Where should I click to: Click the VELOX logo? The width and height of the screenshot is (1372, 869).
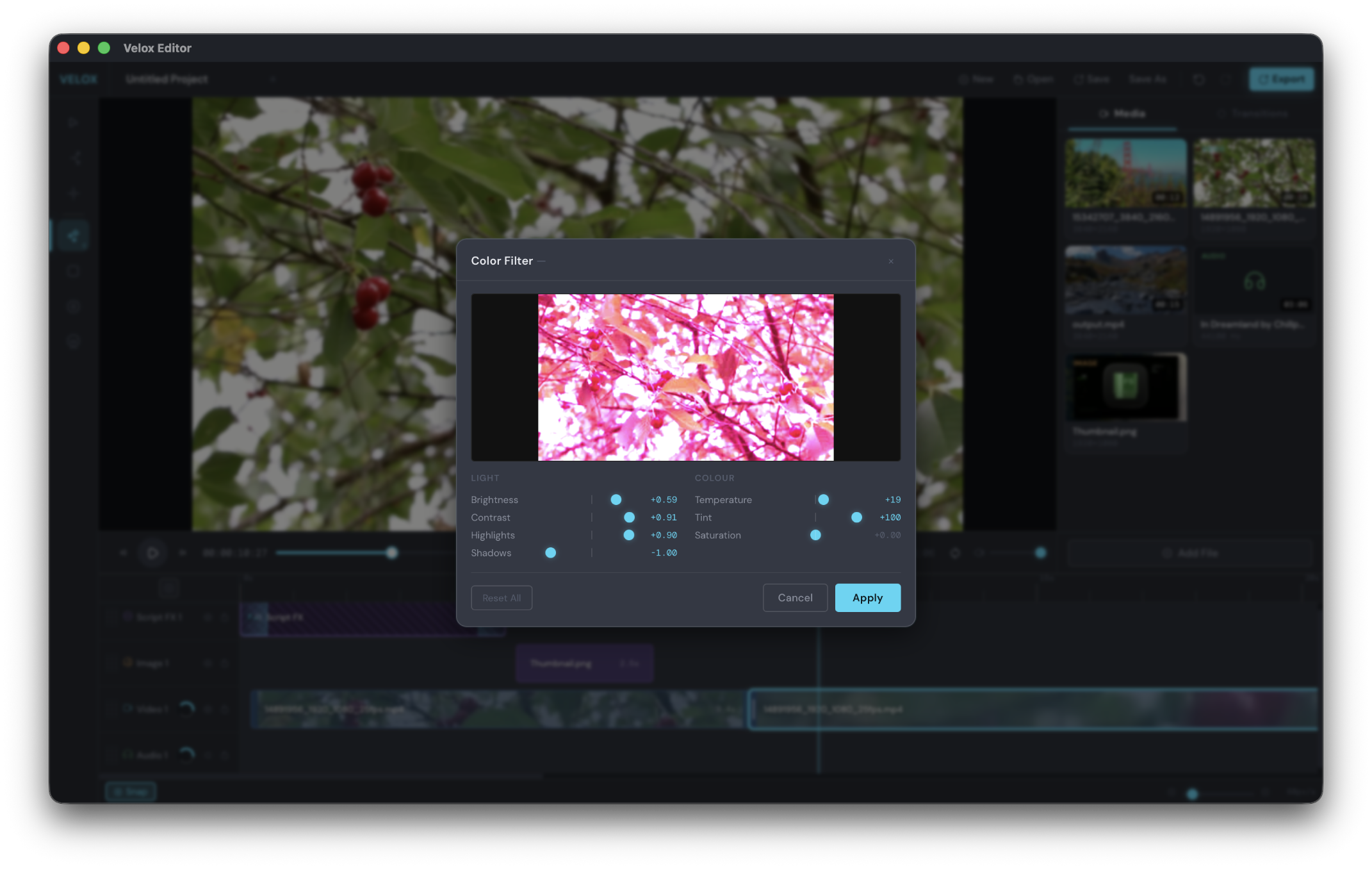click(79, 79)
